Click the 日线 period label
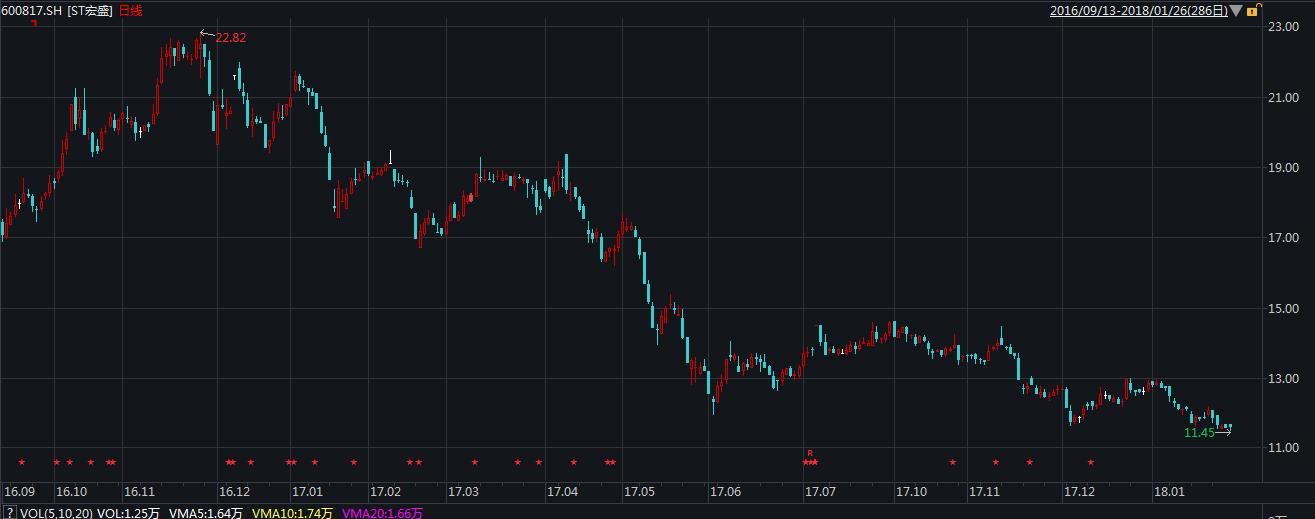Image resolution: width=1315 pixels, height=519 pixels. tap(130, 10)
